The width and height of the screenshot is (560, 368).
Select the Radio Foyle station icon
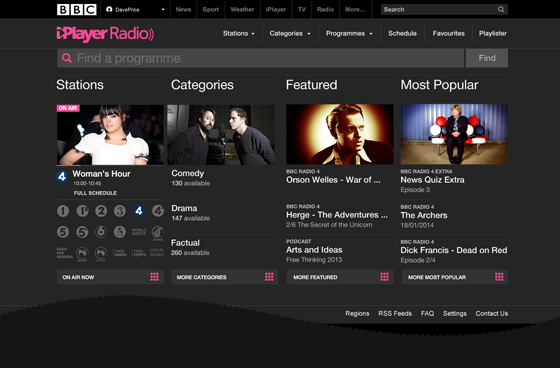(x=101, y=254)
